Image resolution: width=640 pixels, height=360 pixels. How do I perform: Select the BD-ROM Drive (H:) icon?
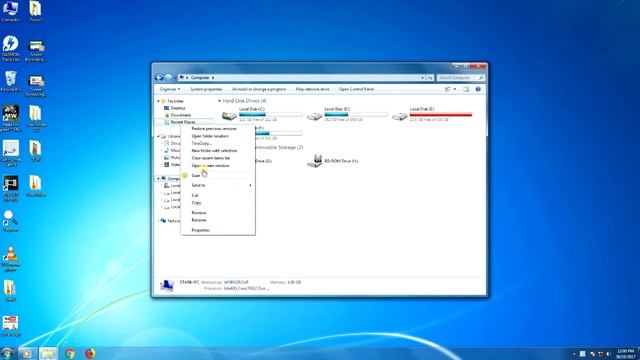pyautogui.click(x=315, y=161)
